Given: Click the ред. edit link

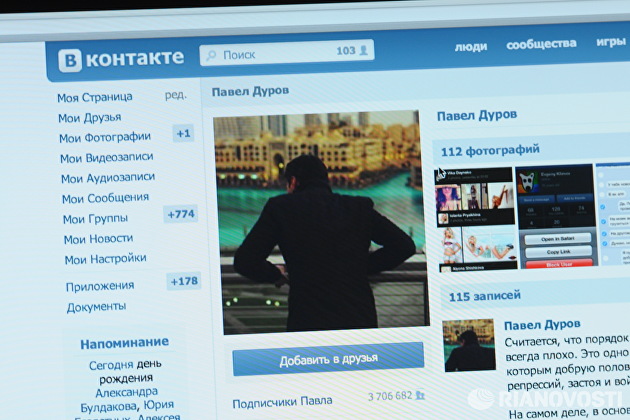Looking at the screenshot, I should pyautogui.click(x=176, y=95).
